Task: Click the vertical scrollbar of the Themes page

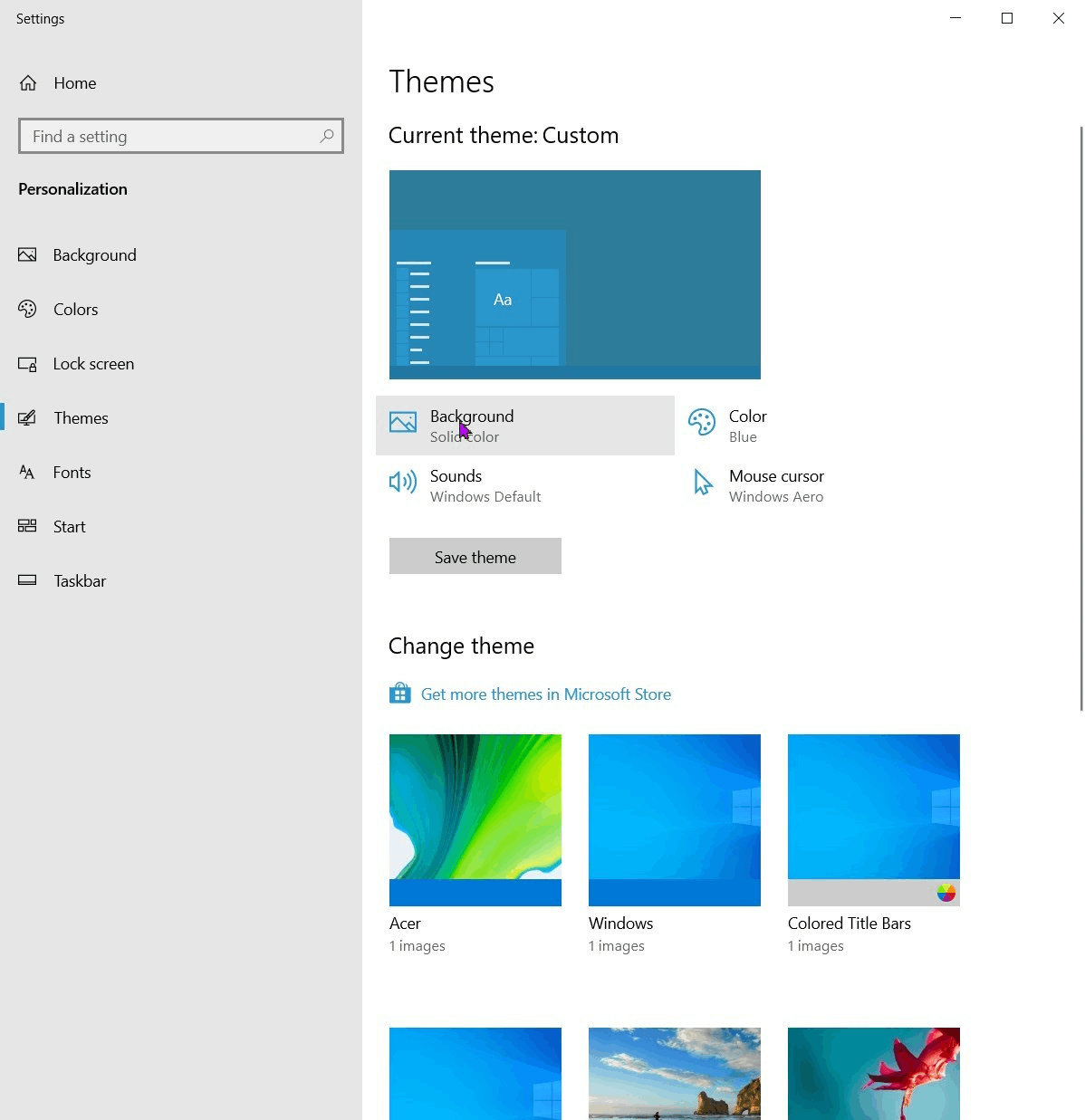Action: click(x=1080, y=418)
